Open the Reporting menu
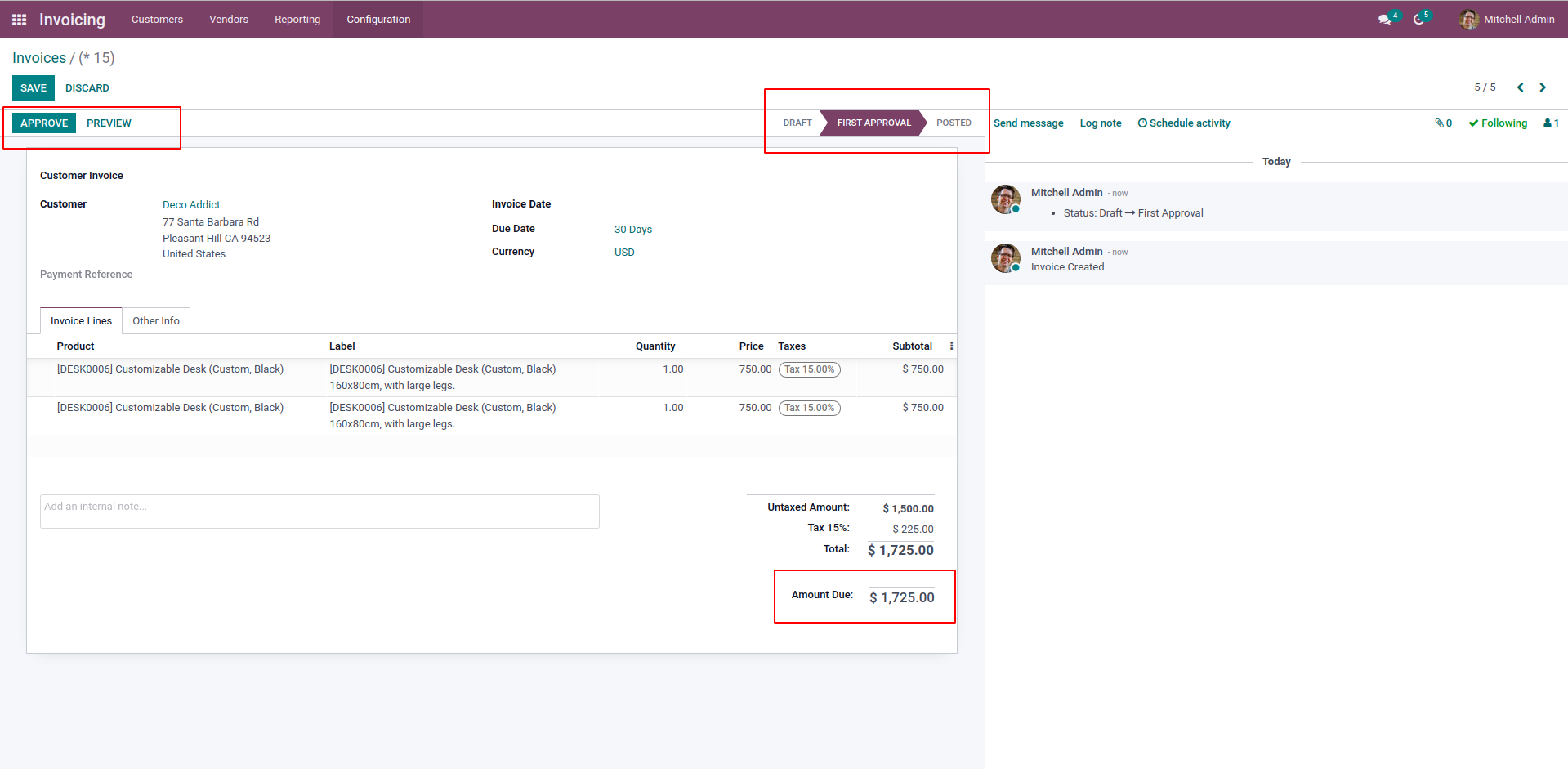 [x=297, y=20]
